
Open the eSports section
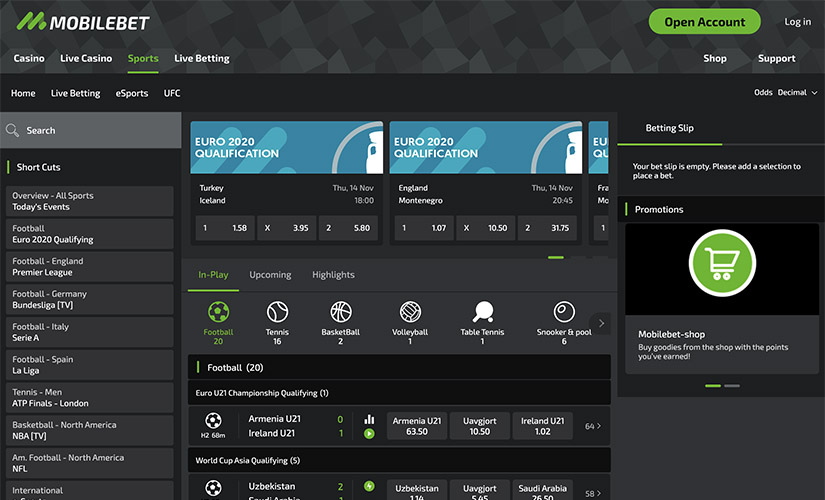[132, 93]
